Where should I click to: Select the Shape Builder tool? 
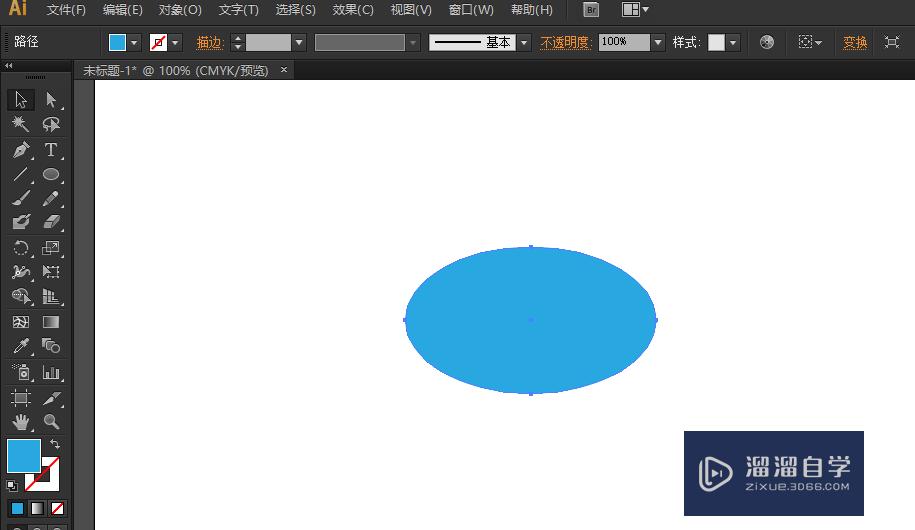(x=21, y=297)
